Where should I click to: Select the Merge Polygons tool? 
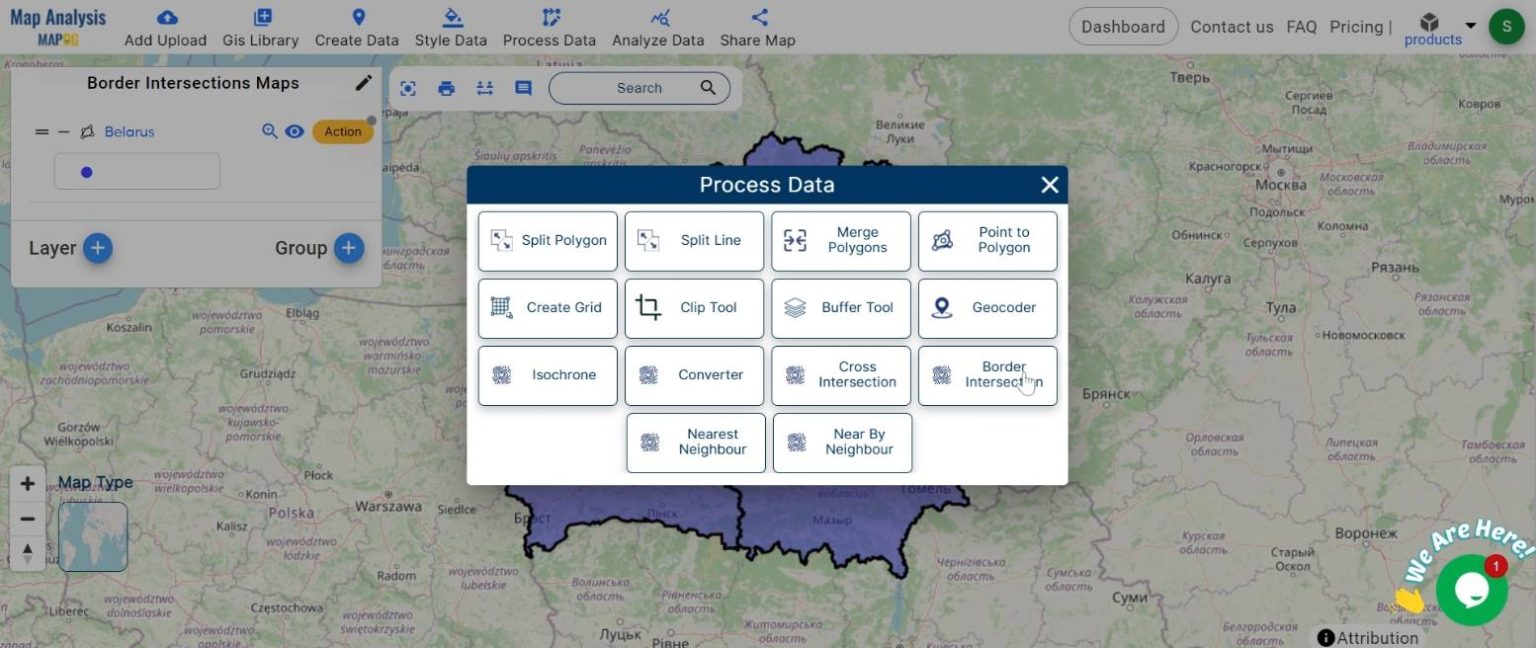(841, 241)
